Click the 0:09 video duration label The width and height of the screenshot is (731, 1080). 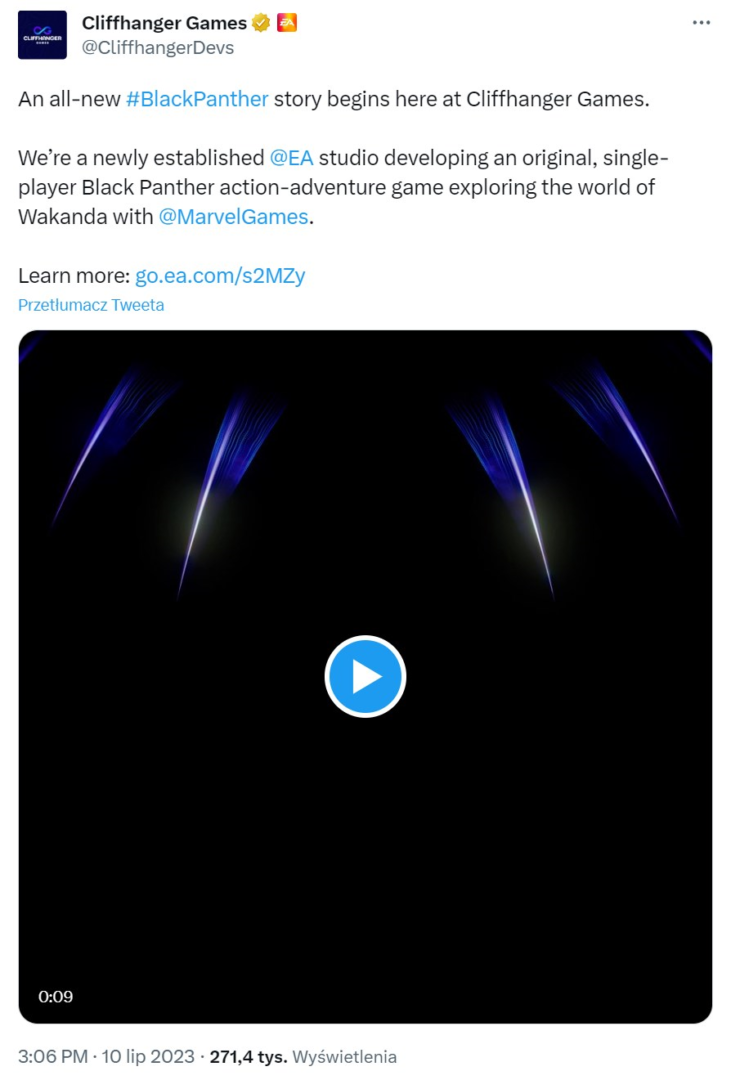click(x=56, y=996)
